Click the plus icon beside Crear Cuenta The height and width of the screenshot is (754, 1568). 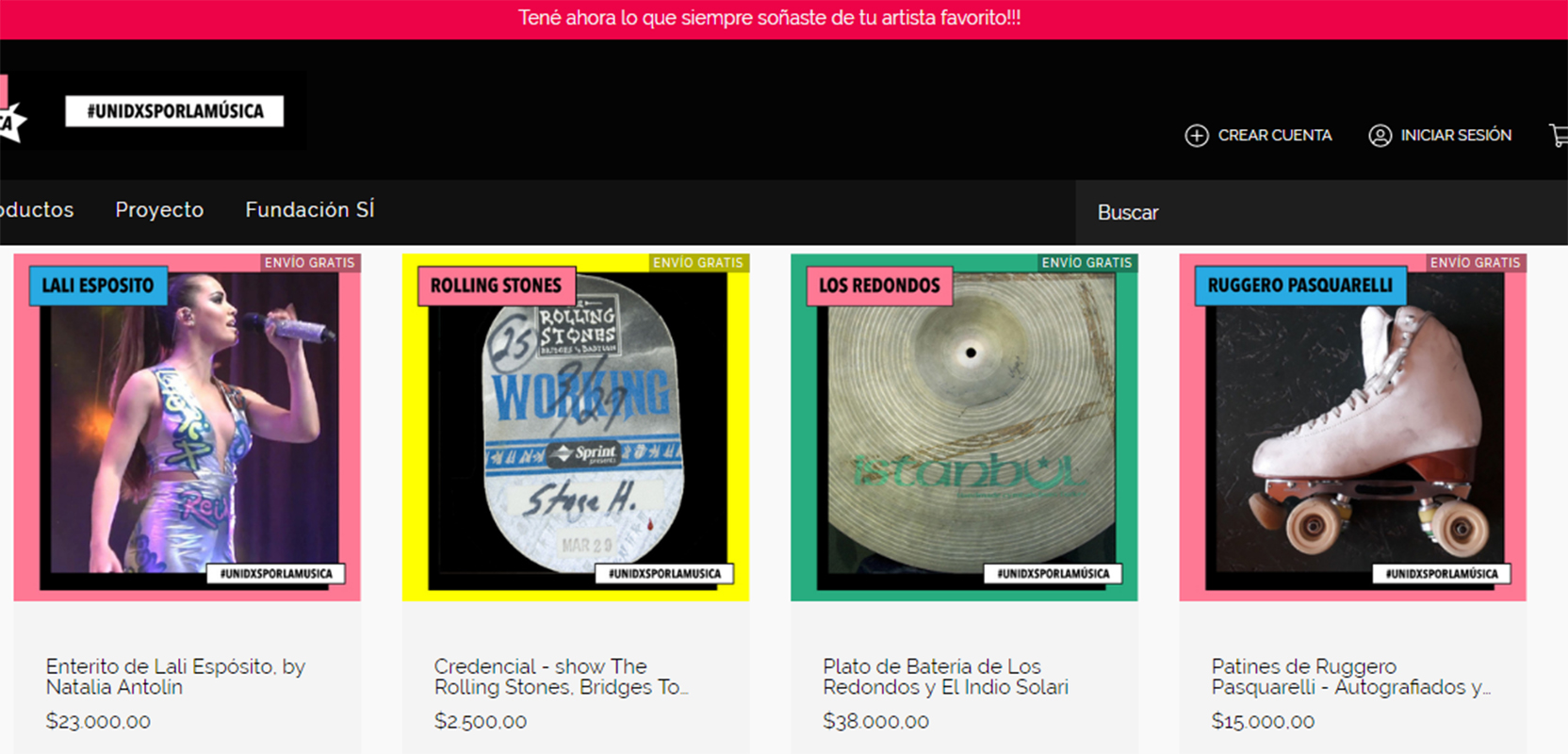(1197, 136)
